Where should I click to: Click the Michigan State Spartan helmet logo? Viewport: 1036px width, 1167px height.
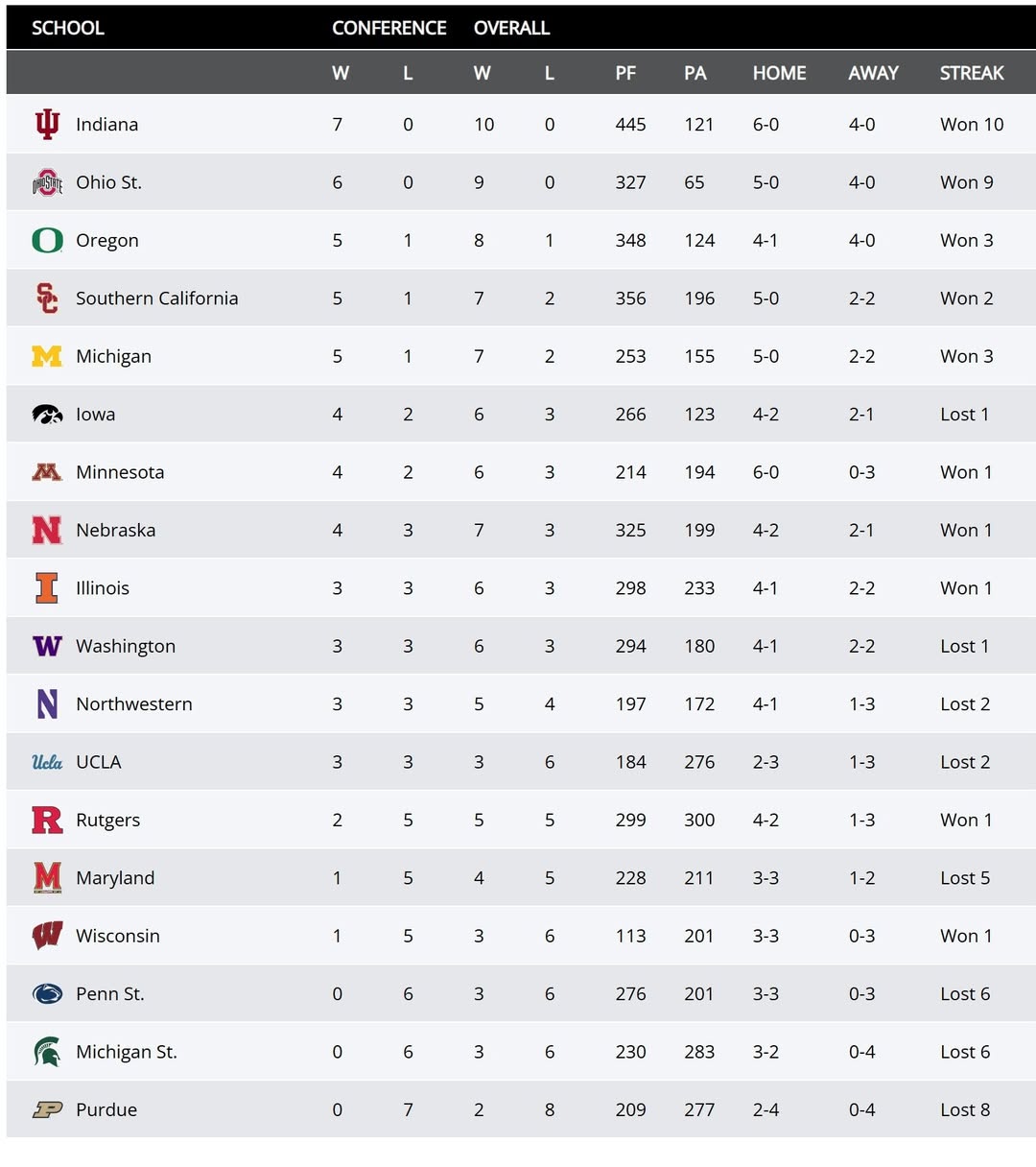pyautogui.click(x=47, y=1052)
